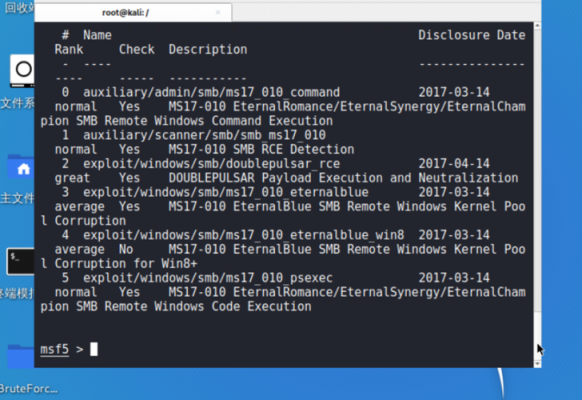Click 'DOUBLEPULSAR Payload Execution and Neutralization' text
Image resolution: width=582 pixels, height=400 pixels.
(343, 178)
